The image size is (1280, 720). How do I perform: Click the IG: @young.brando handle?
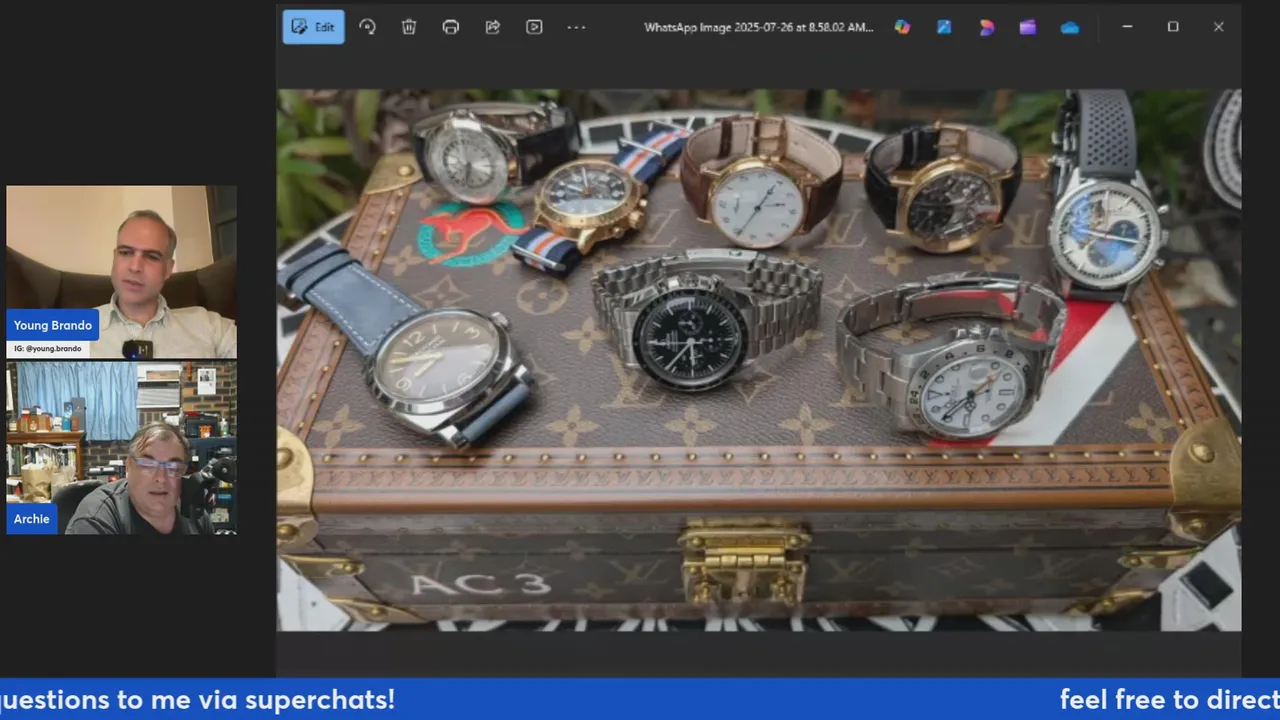48,349
